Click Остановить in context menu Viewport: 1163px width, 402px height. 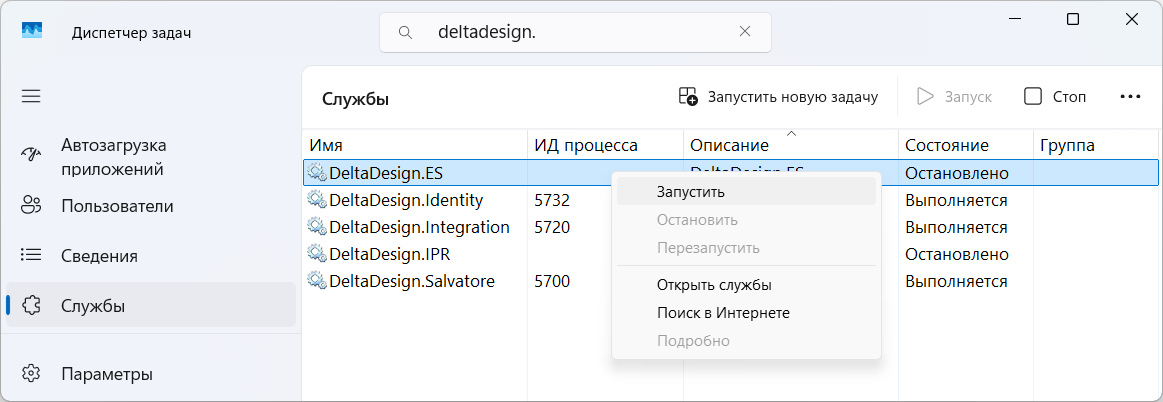pyautogui.click(x=746, y=220)
